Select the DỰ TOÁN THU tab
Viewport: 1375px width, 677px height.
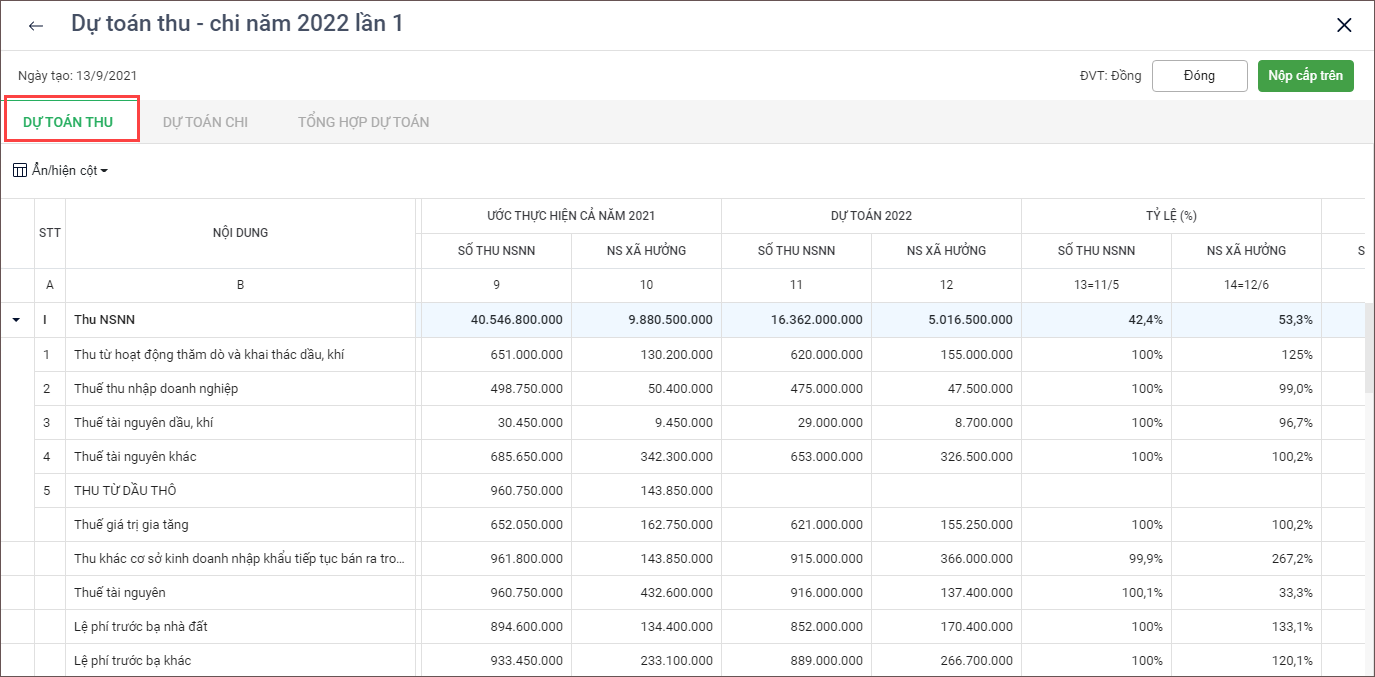[68, 122]
